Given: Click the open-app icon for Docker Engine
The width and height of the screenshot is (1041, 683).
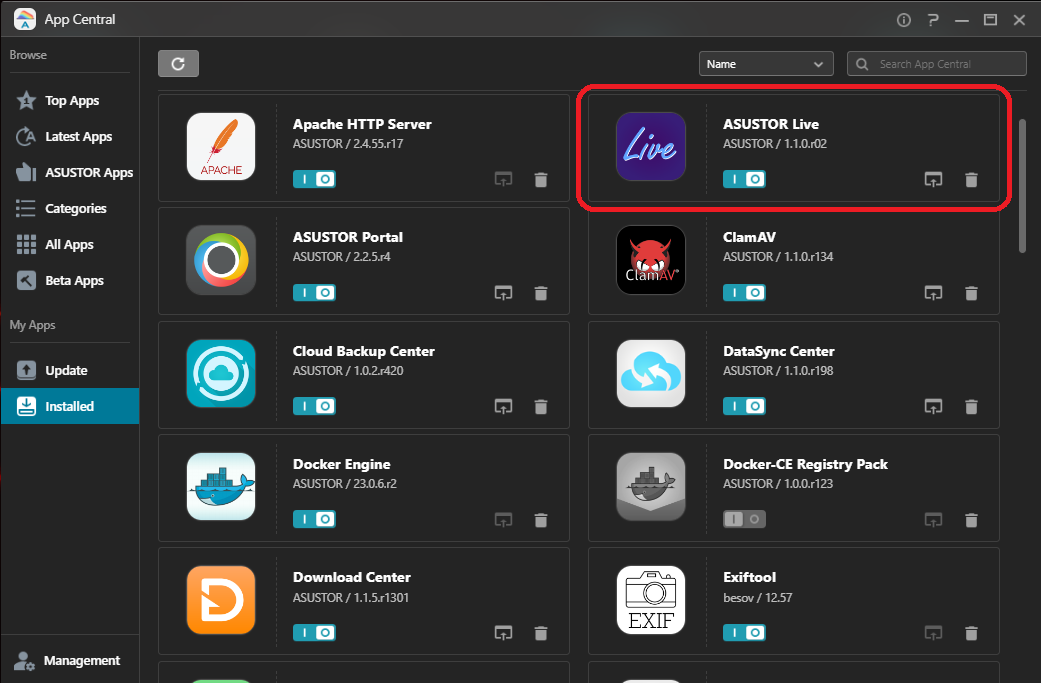Looking at the screenshot, I should pyautogui.click(x=503, y=520).
